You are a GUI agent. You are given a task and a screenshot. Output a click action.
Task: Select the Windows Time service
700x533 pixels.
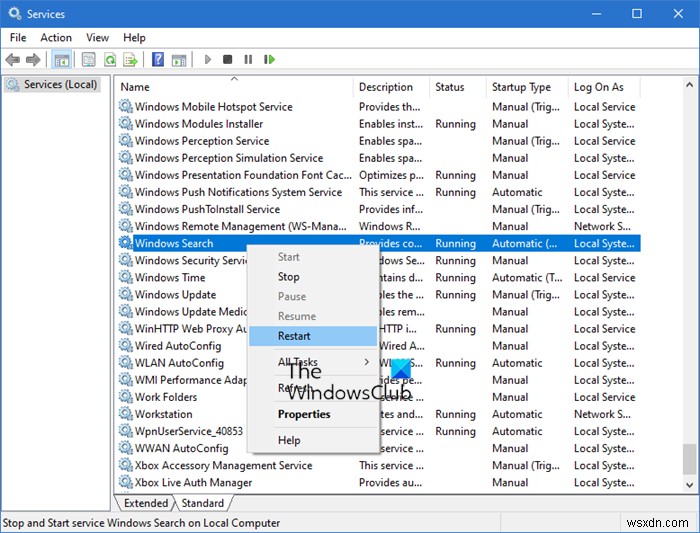(x=170, y=278)
